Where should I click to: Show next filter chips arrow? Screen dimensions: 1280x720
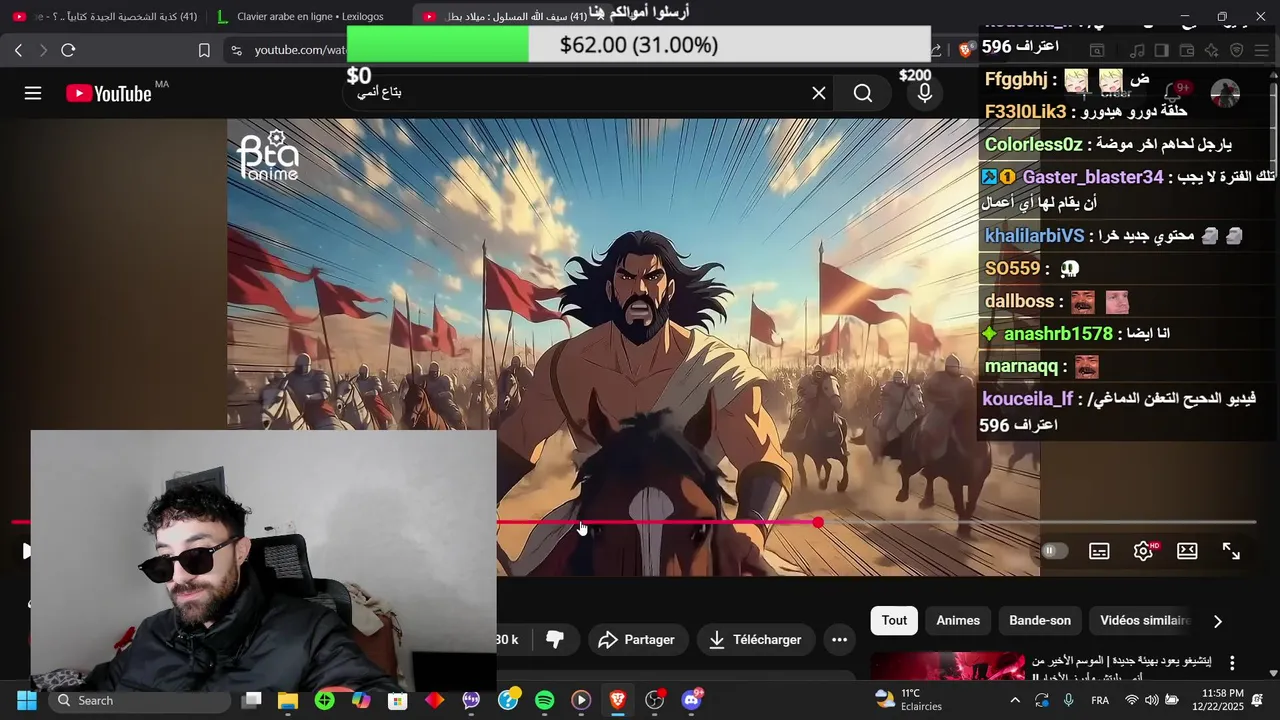point(1217,621)
